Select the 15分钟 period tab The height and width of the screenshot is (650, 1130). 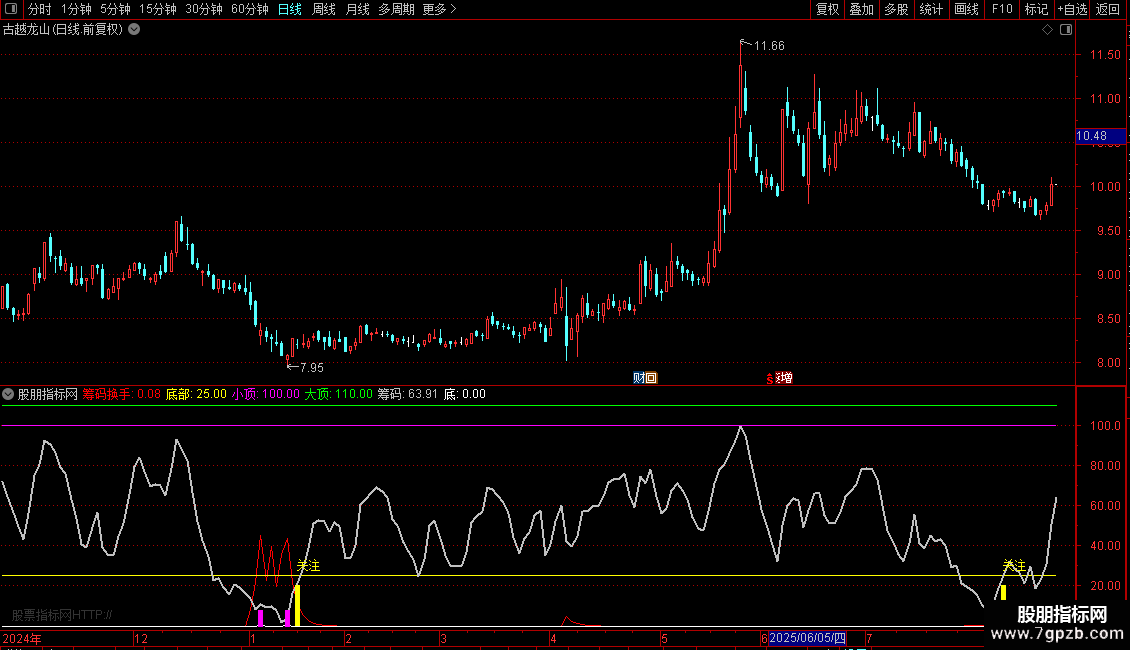(158, 9)
